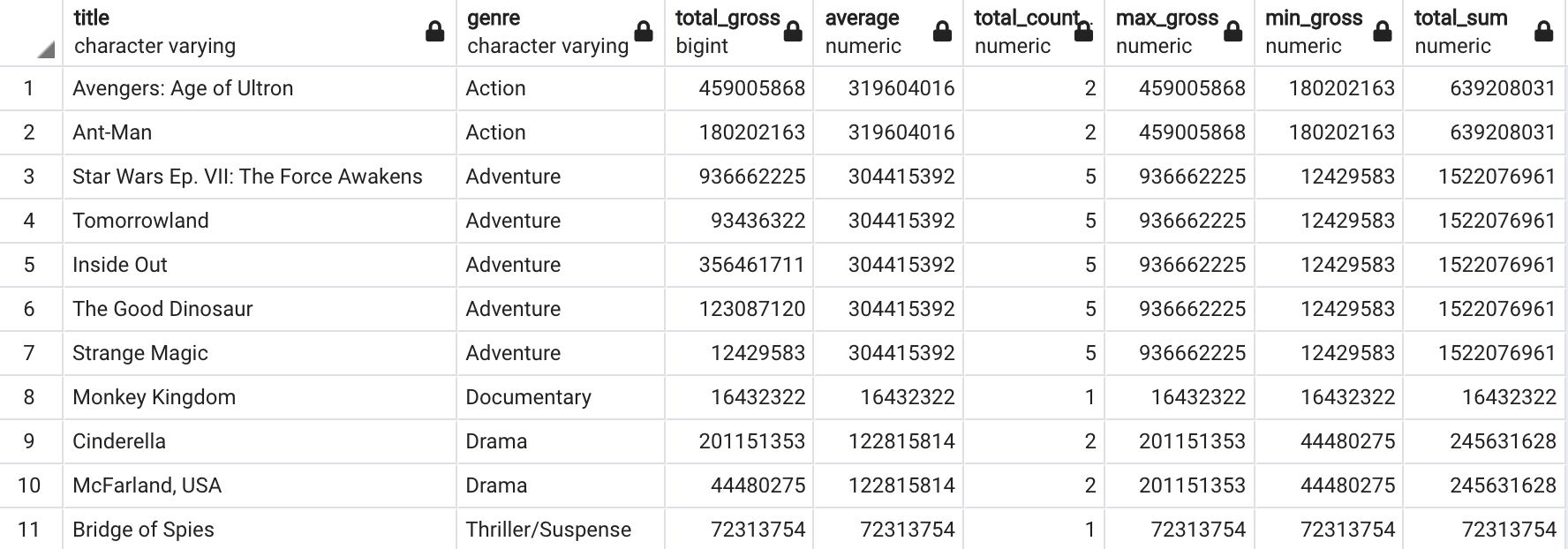Click the lock icon in total_count column
The width and height of the screenshot is (1568, 549).
tap(1083, 33)
